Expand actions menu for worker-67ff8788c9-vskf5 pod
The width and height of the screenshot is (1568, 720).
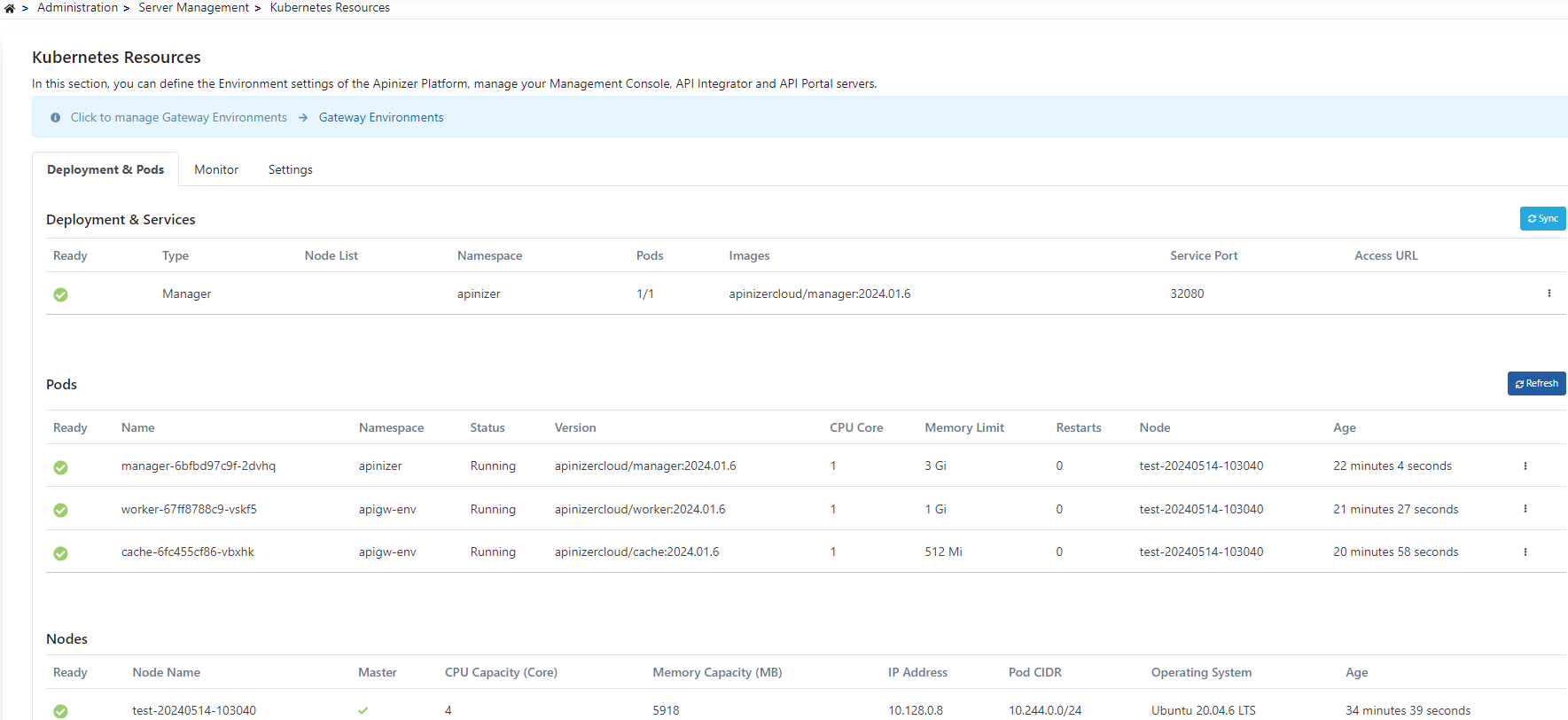coord(1525,509)
